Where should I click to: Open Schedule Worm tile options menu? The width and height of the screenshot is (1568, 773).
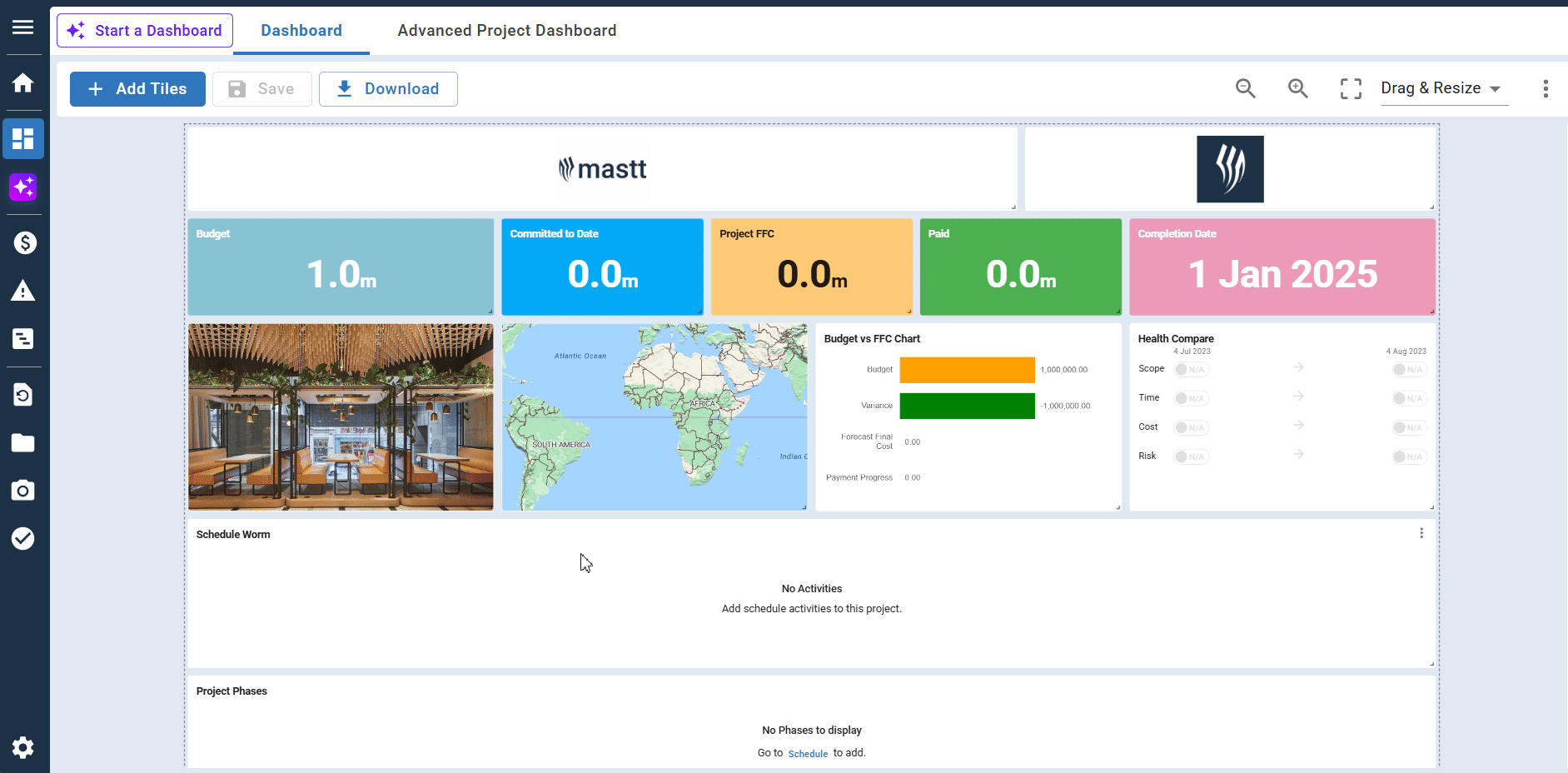[x=1421, y=533]
